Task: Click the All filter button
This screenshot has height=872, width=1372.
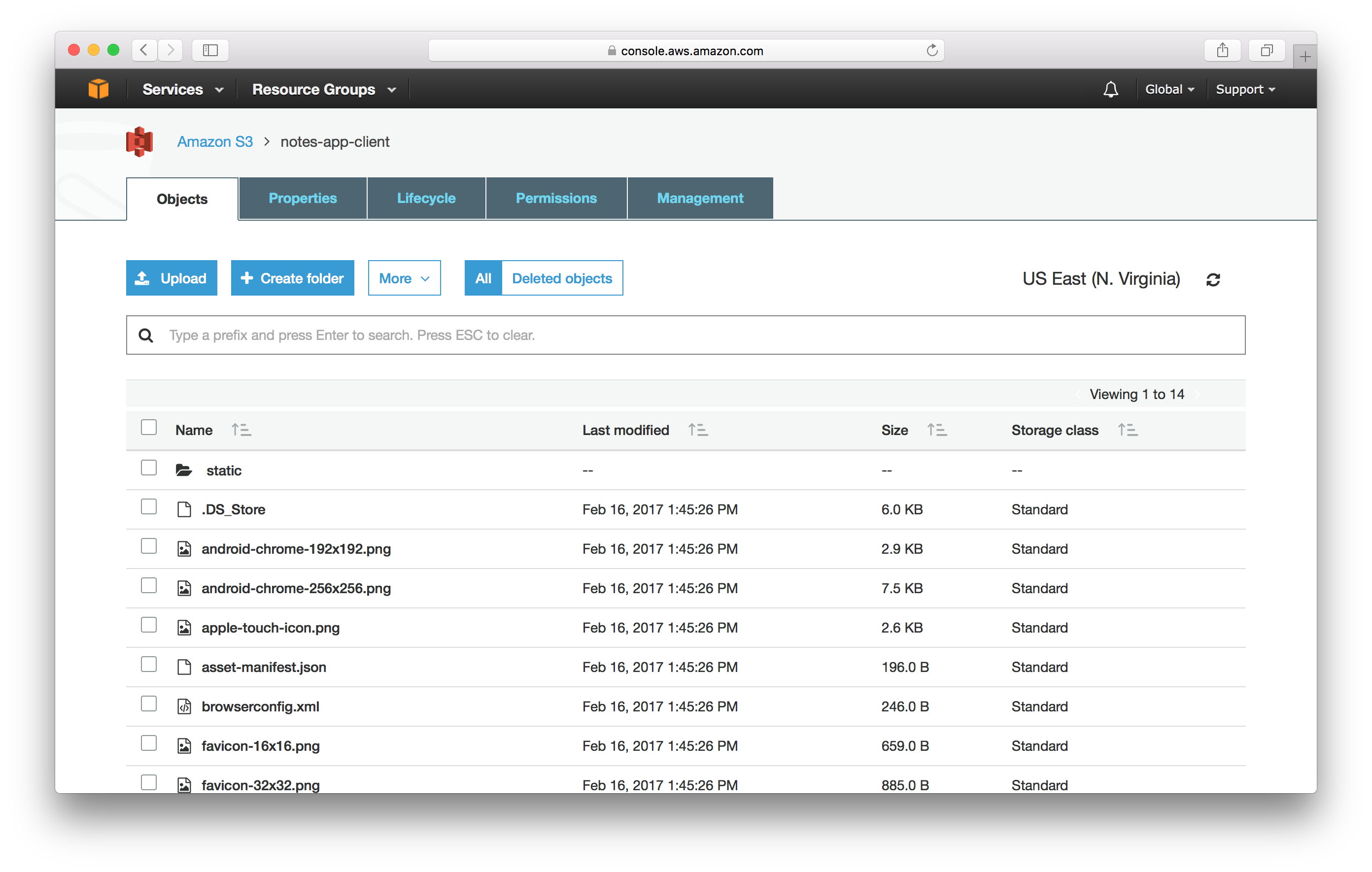Action: (x=481, y=278)
